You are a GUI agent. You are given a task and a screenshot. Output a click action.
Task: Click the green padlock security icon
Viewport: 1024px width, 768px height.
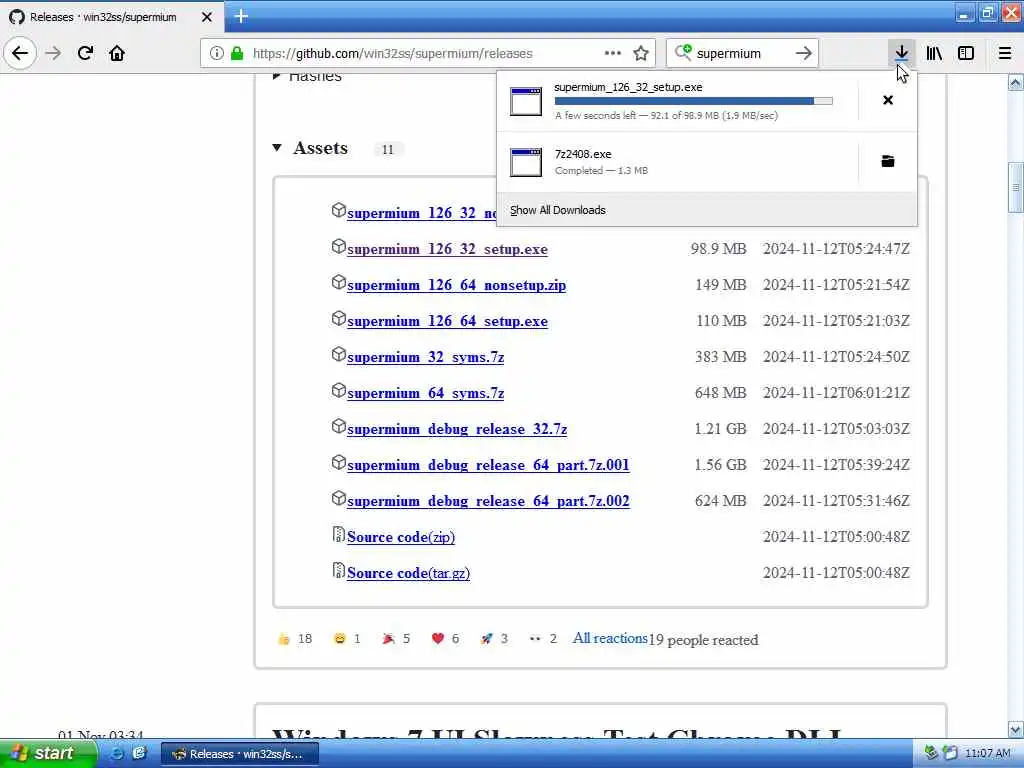tap(237, 53)
